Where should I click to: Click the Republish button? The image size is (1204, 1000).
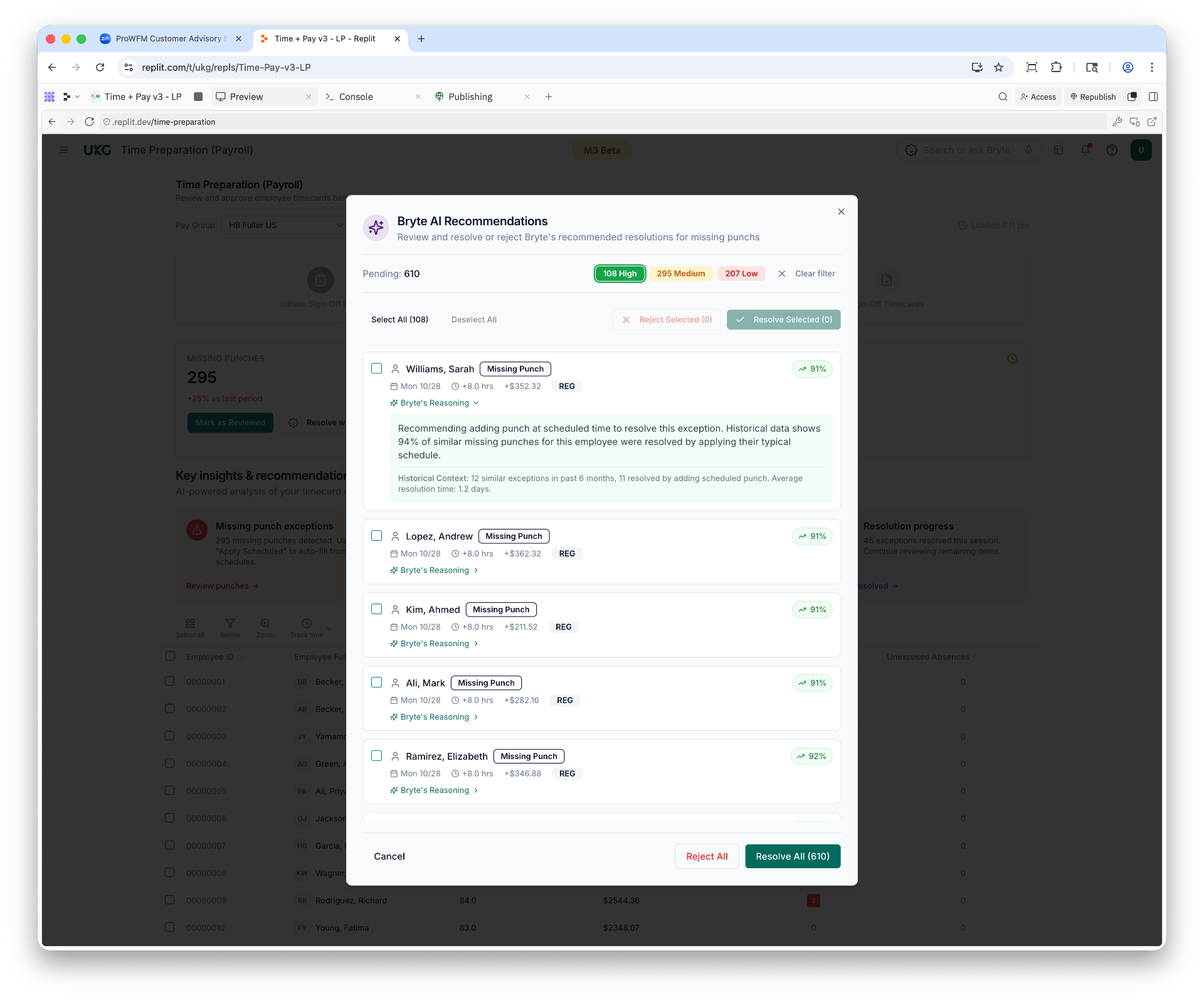point(1093,97)
